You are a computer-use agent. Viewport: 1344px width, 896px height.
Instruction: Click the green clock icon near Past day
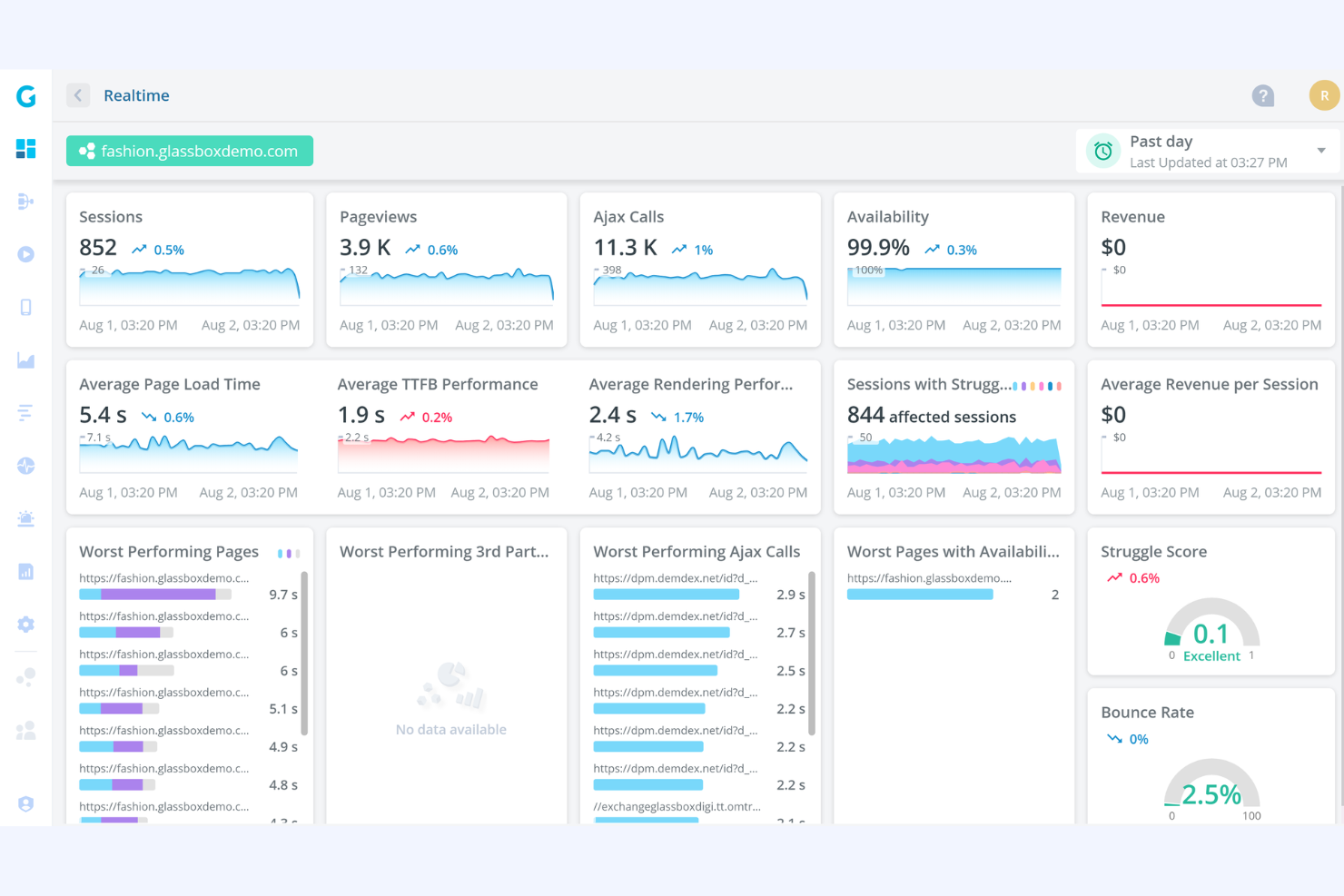click(x=1102, y=151)
